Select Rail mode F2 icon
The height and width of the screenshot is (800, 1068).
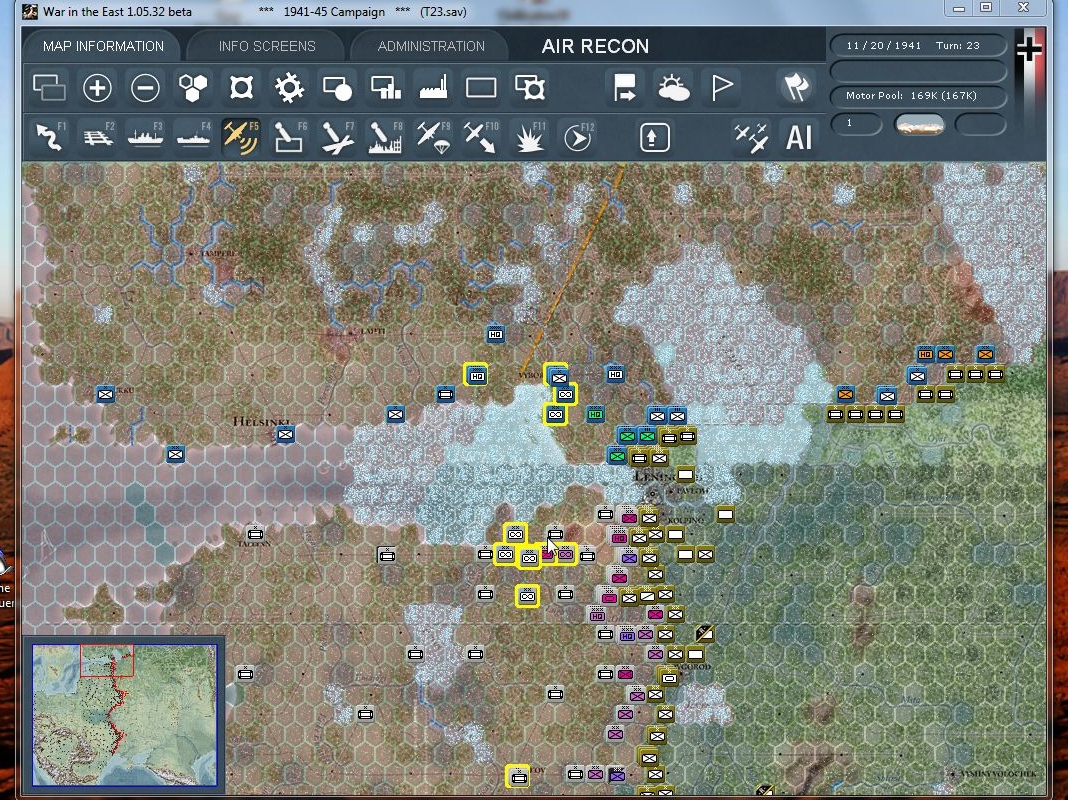97,137
